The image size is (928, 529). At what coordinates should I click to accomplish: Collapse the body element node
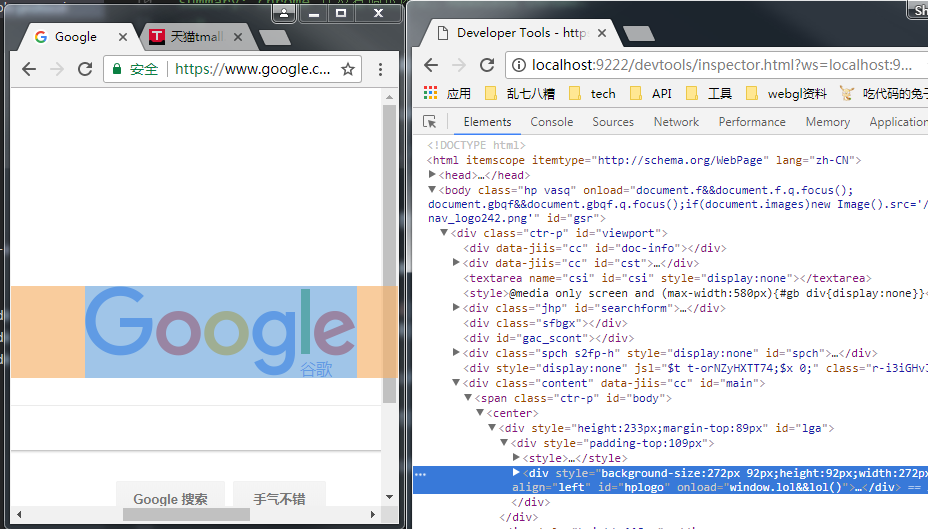[432, 189]
